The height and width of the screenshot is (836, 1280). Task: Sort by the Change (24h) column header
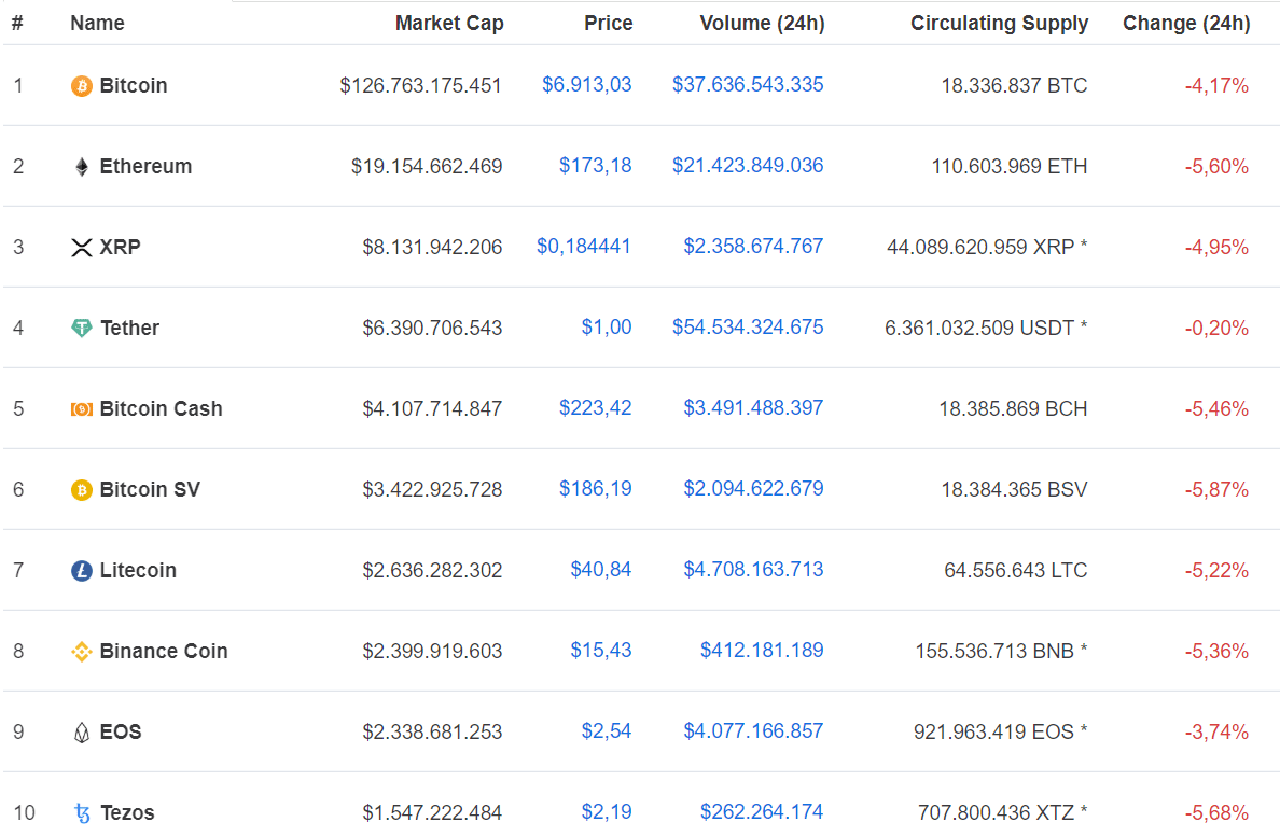coord(1187,23)
